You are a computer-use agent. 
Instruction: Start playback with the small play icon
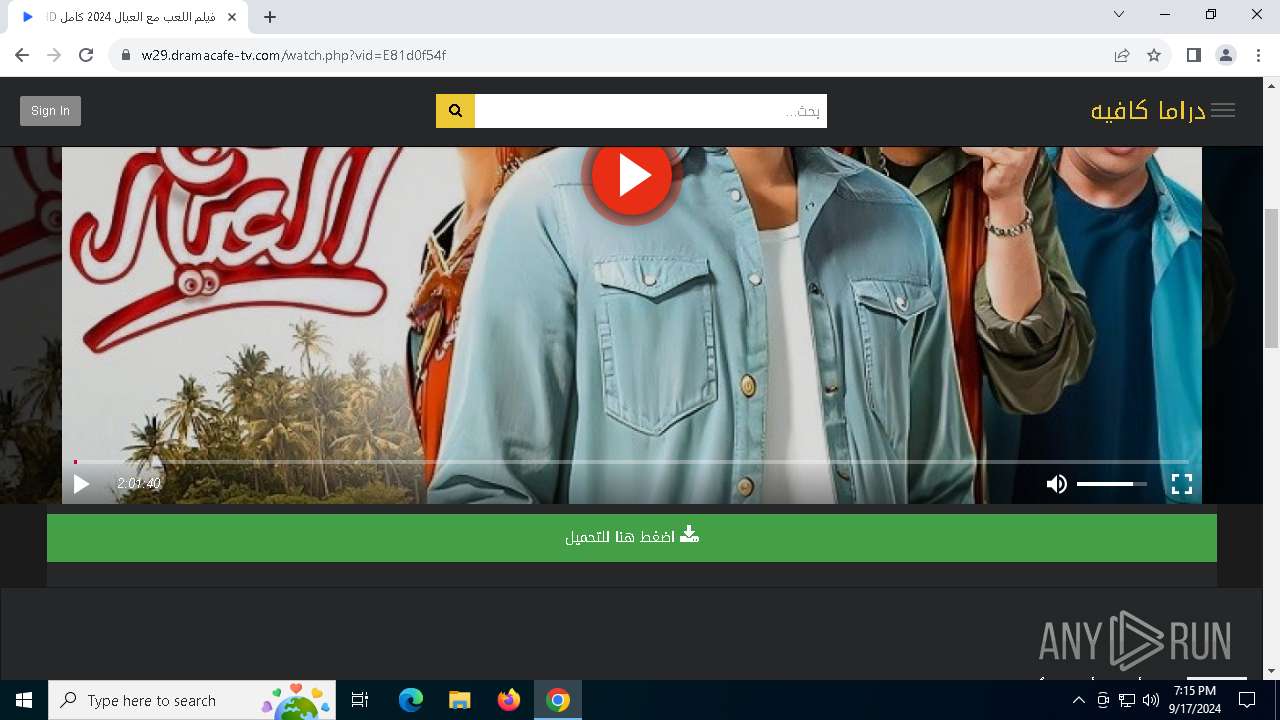click(81, 484)
